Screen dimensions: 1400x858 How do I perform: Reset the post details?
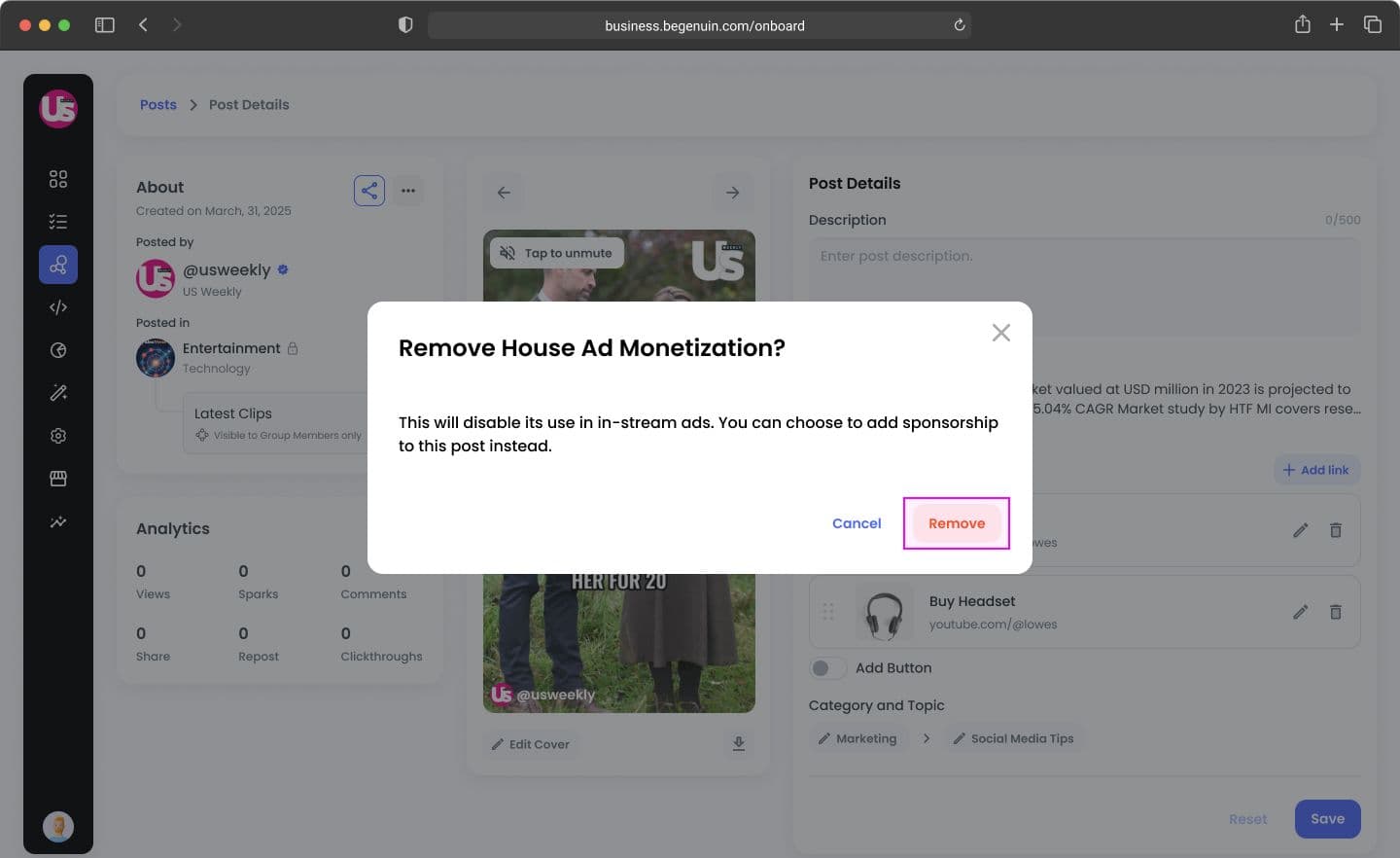tap(1247, 819)
